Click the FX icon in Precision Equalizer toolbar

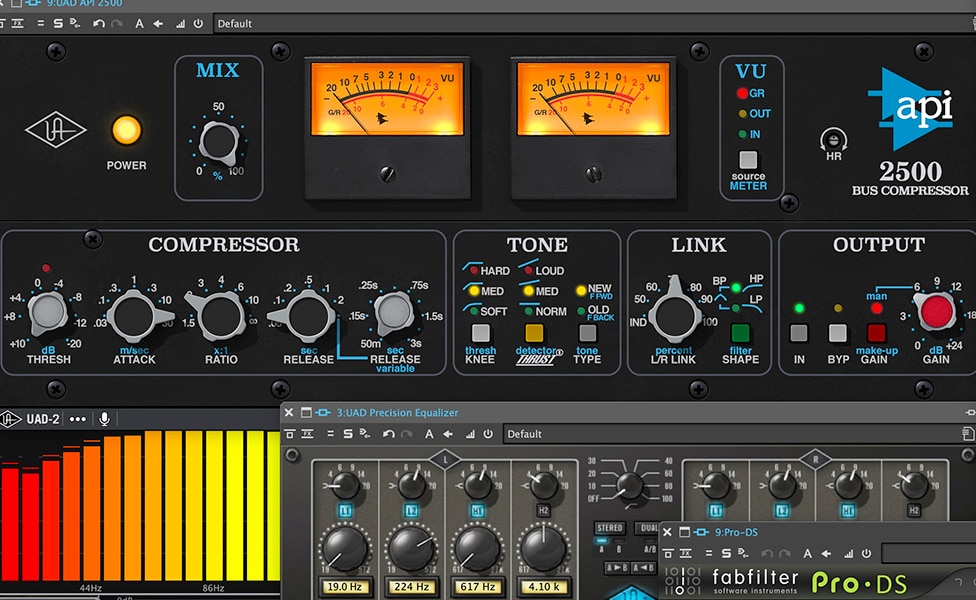click(x=307, y=434)
